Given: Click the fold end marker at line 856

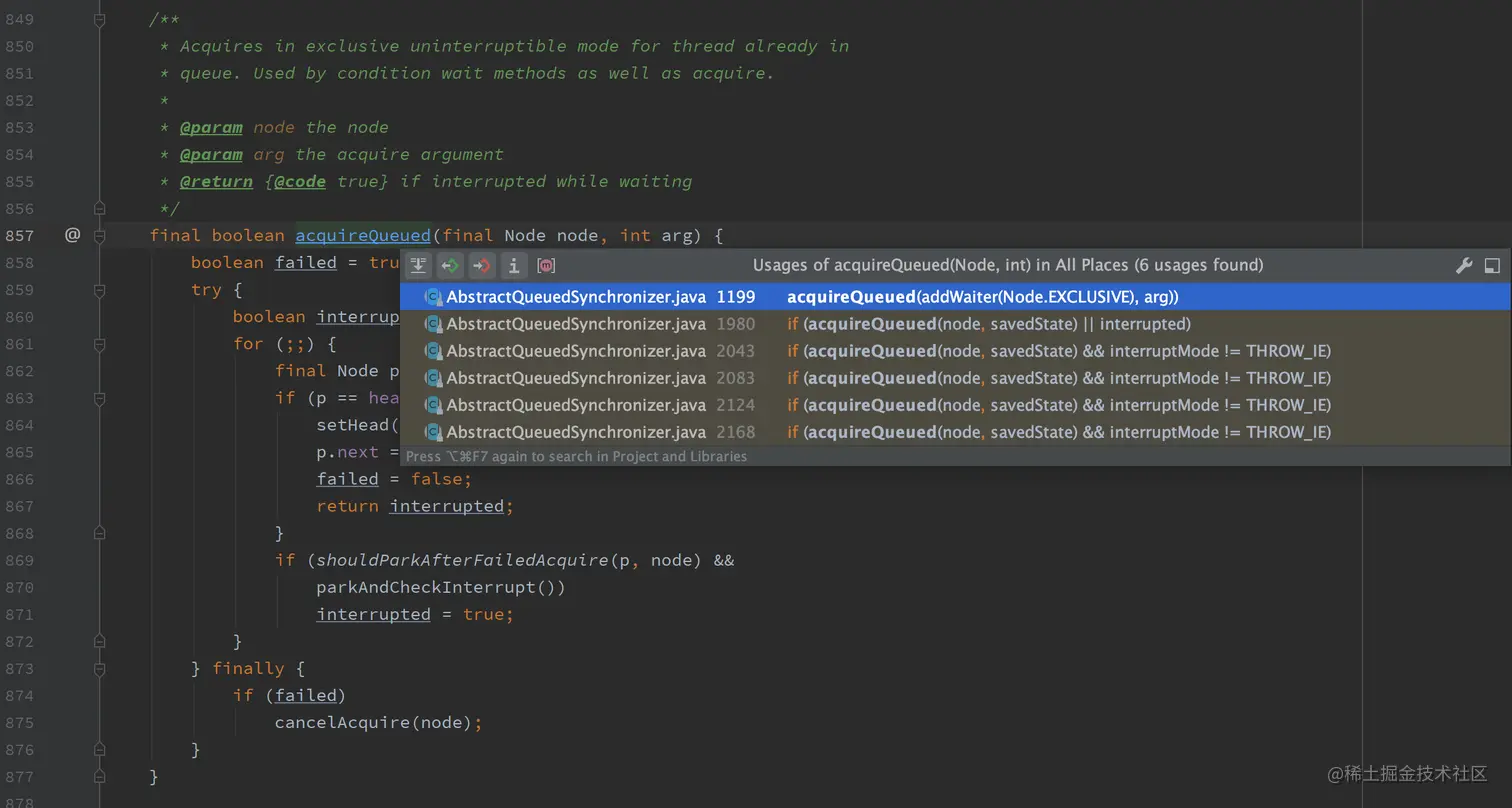Looking at the screenshot, I should (x=99, y=208).
